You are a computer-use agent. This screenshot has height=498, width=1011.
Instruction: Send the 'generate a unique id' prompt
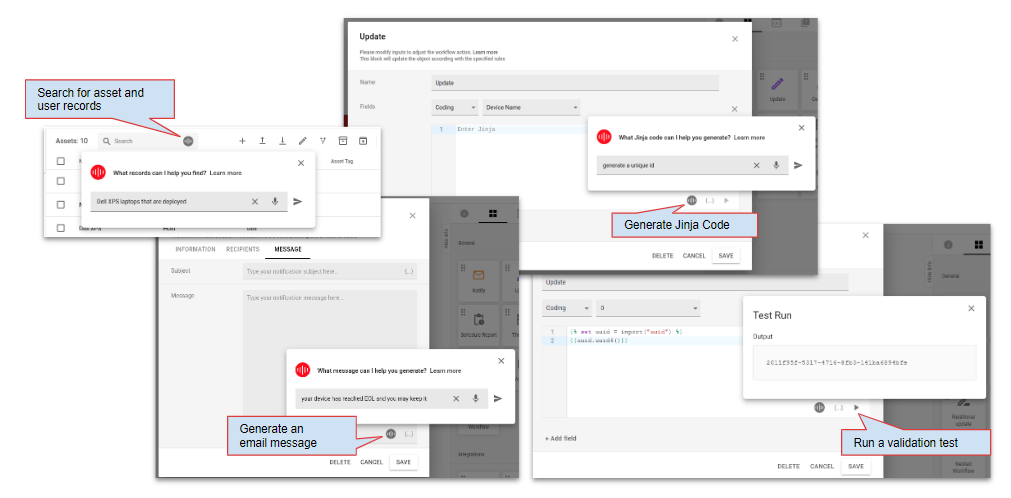tap(798, 165)
